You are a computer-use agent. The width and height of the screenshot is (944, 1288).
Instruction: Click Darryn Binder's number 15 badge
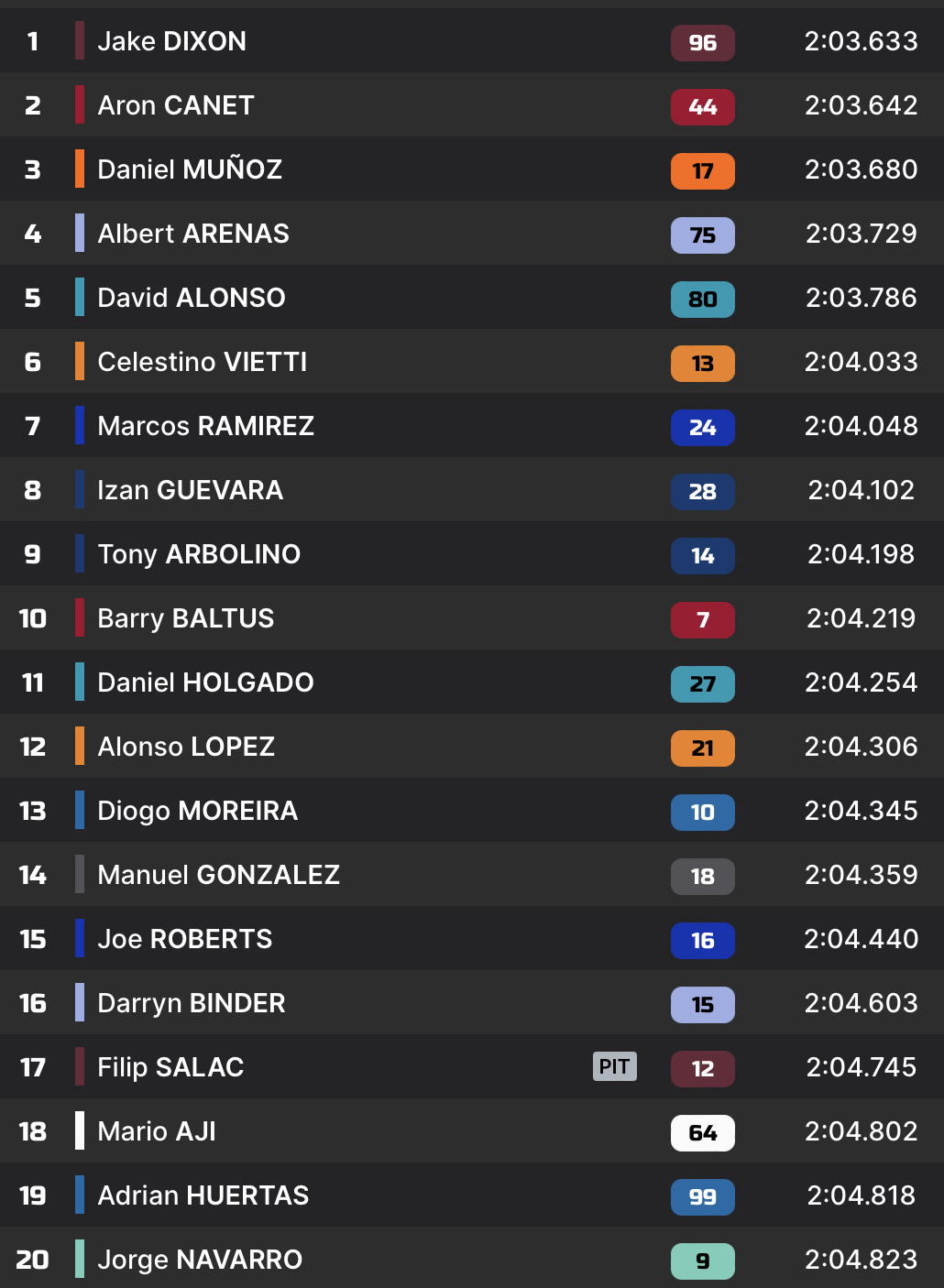702,1005
